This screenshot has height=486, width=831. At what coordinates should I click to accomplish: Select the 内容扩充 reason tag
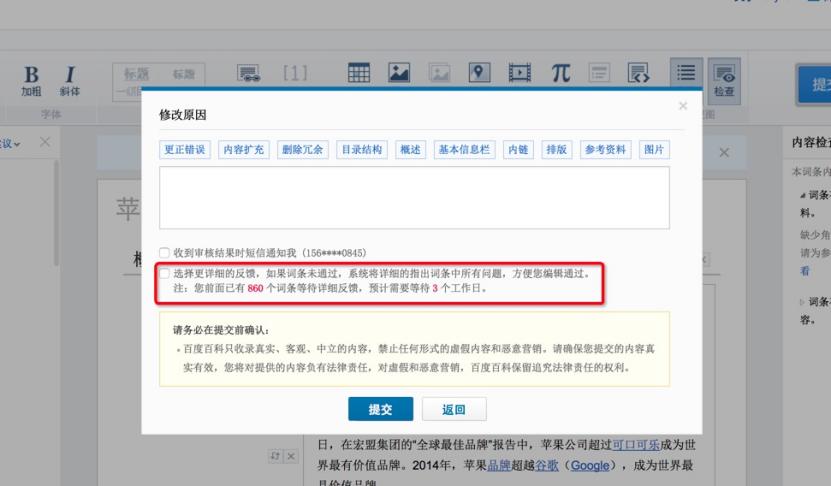point(244,149)
